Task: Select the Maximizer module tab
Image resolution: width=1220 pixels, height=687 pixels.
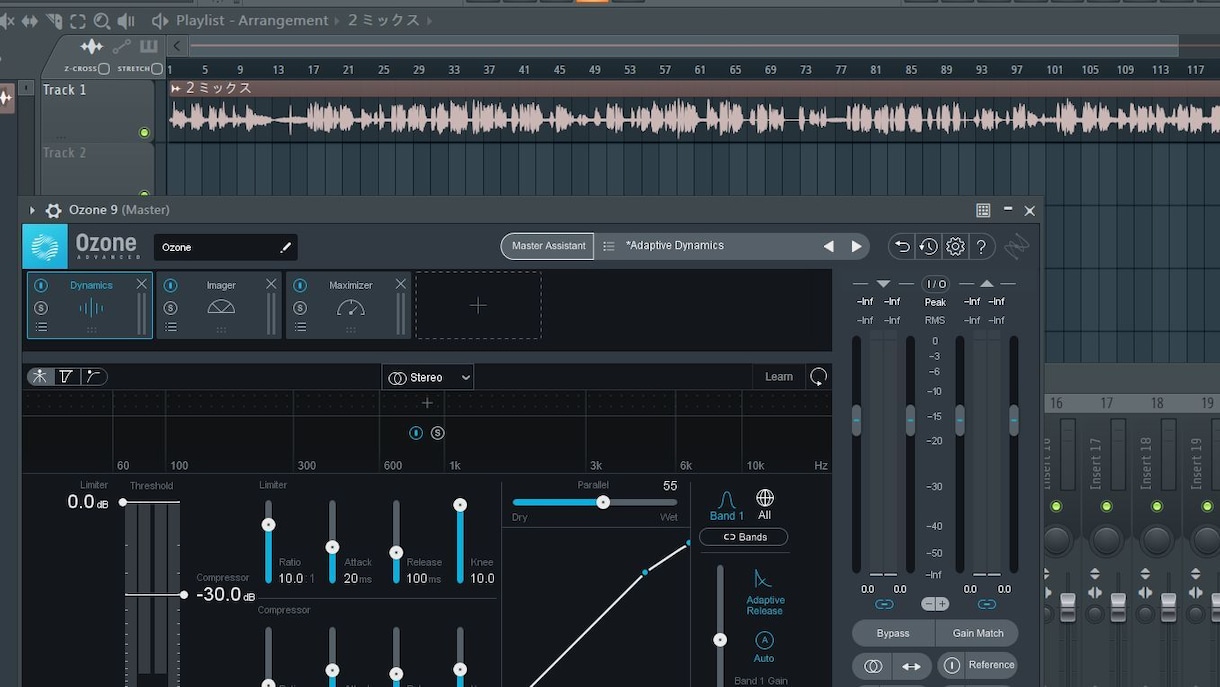Action: (x=350, y=305)
